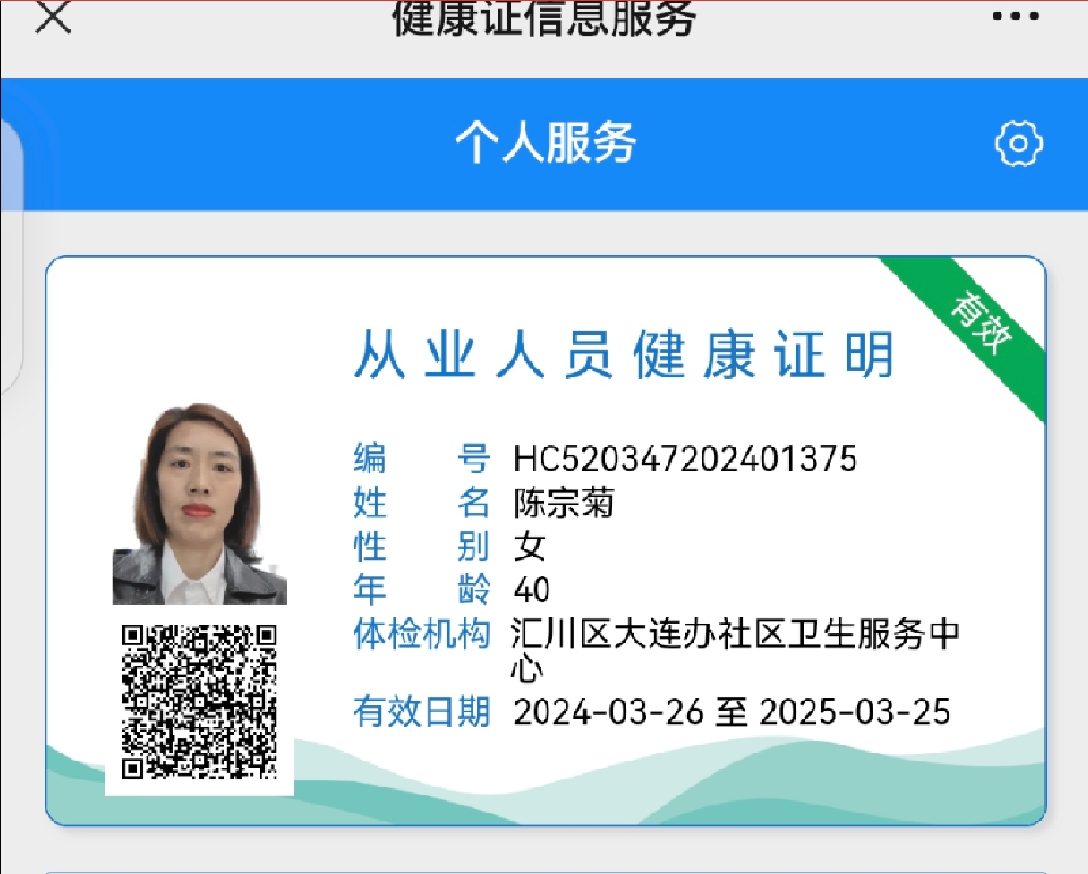The height and width of the screenshot is (874, 1088).
Task: Click the 姓名 field label
Action: click(421, 503)
